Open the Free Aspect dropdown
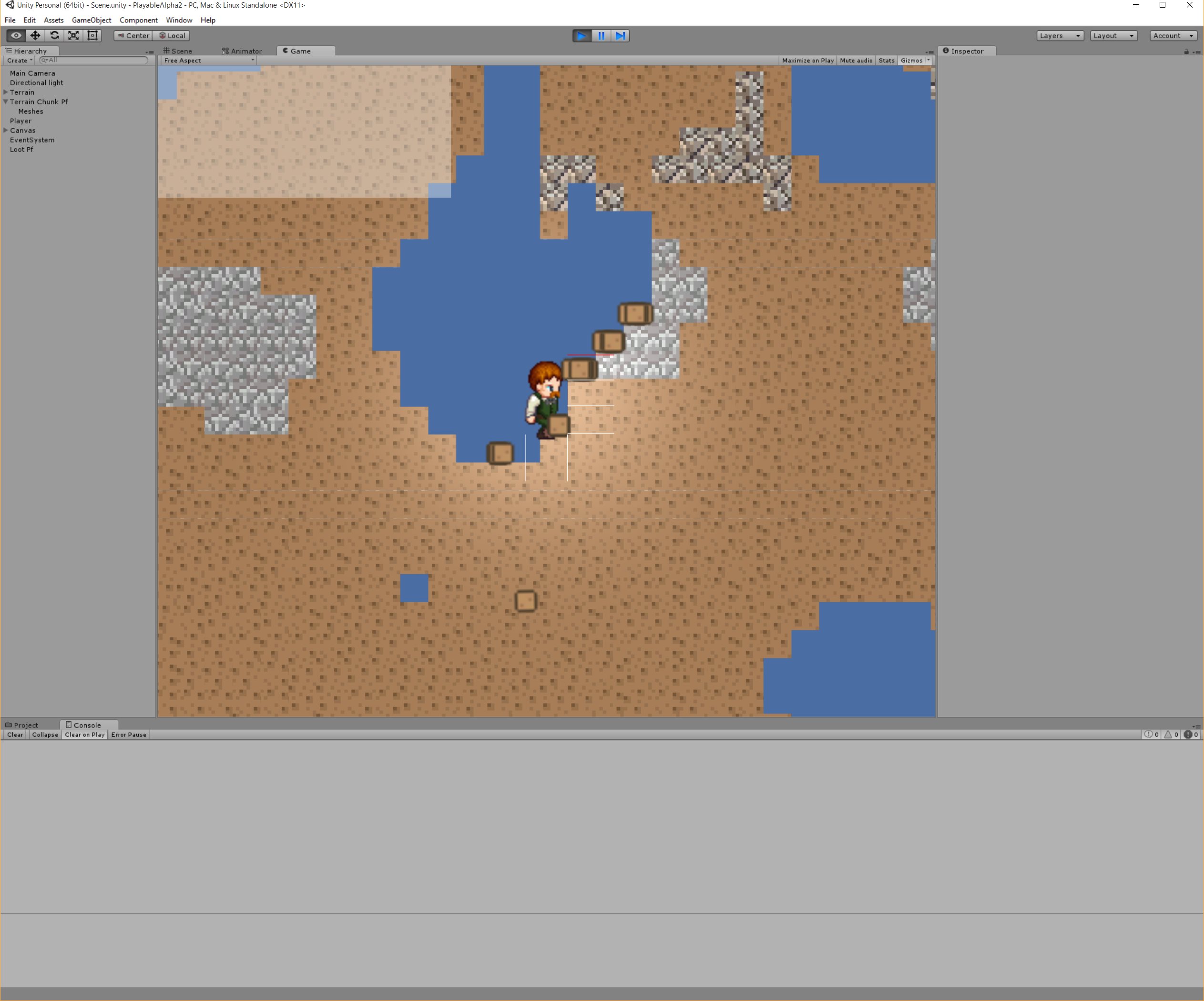This screenshot has height=1001, width=1204. [x=208, y=61]
